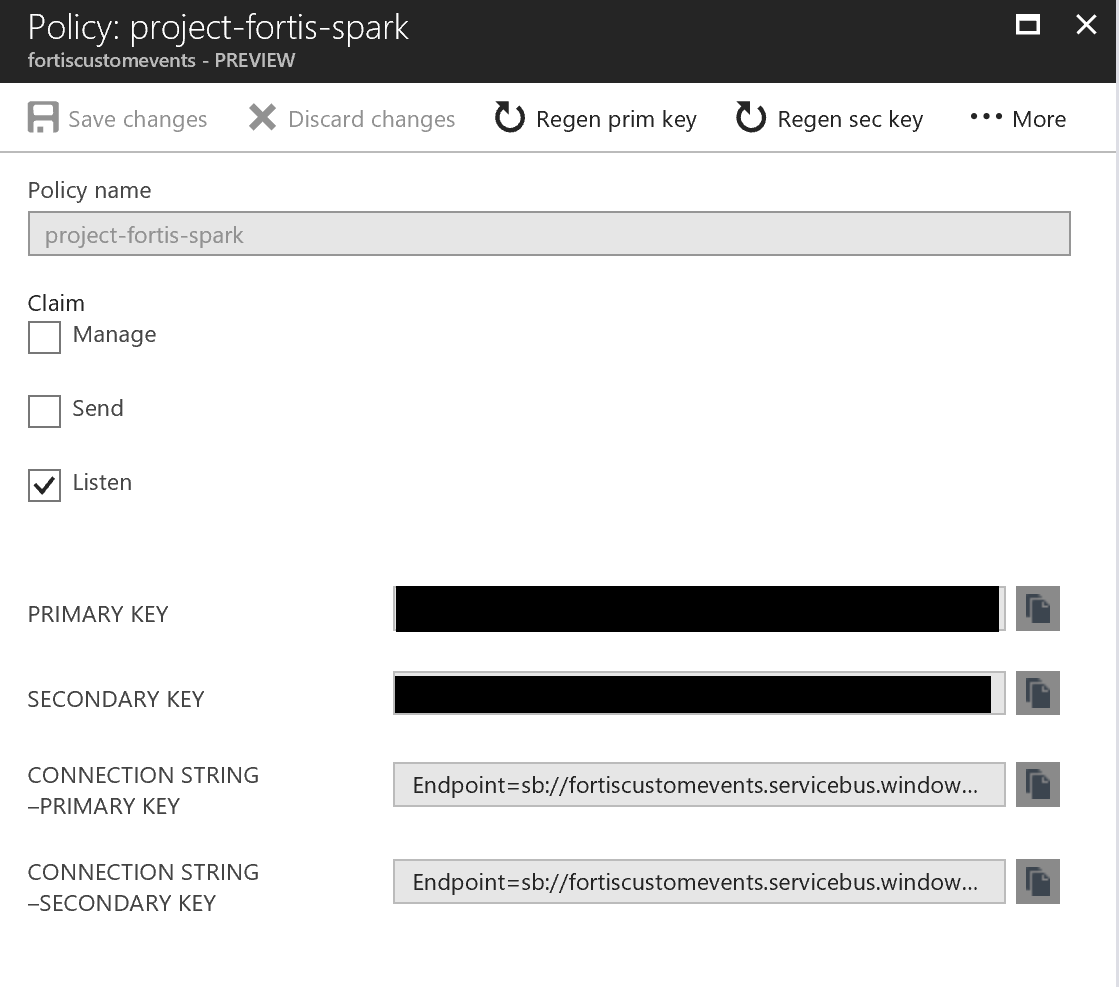Copy the secondary key connection string

[x=1038, y=881]
